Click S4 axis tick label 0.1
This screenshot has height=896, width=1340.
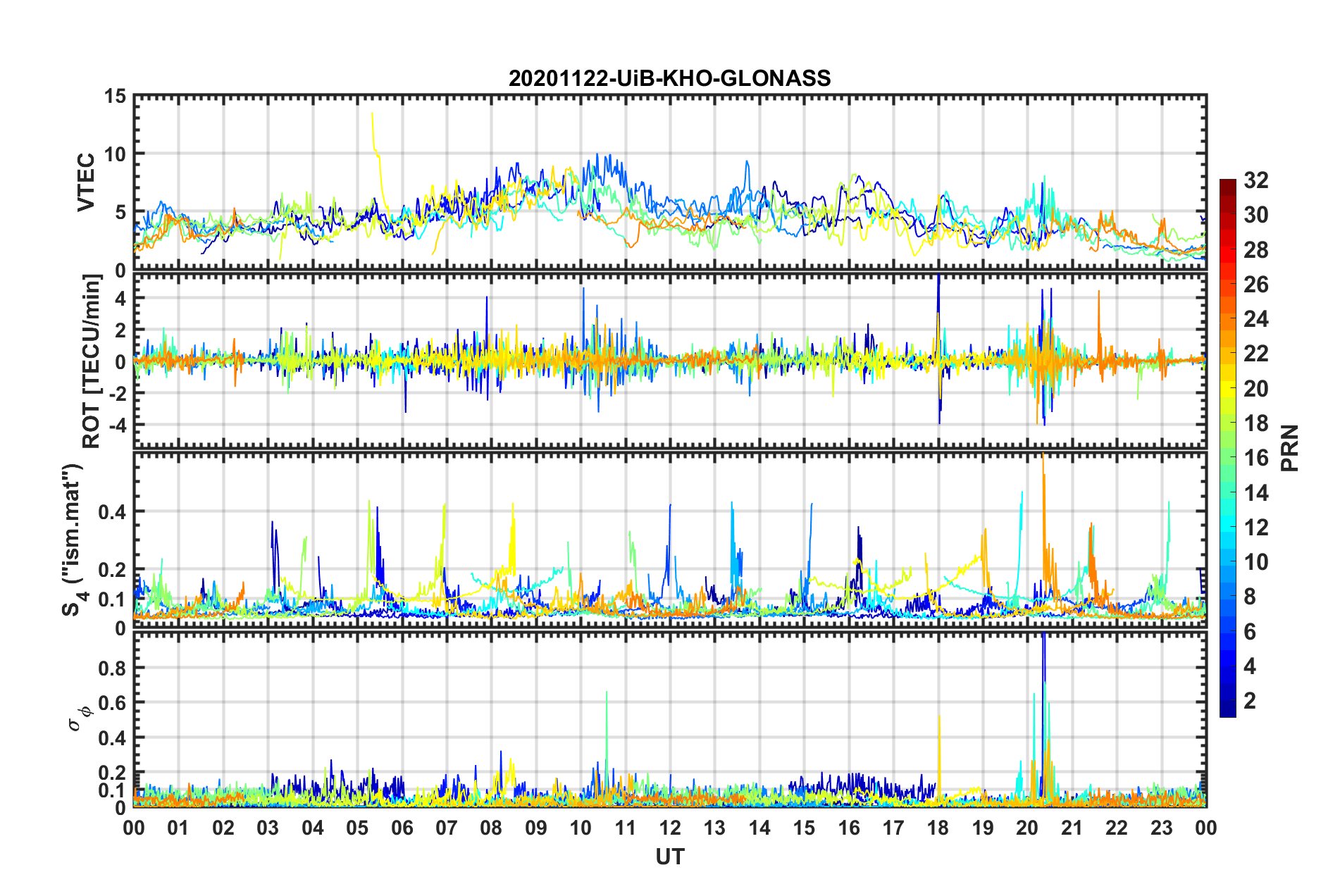[113, 599]
